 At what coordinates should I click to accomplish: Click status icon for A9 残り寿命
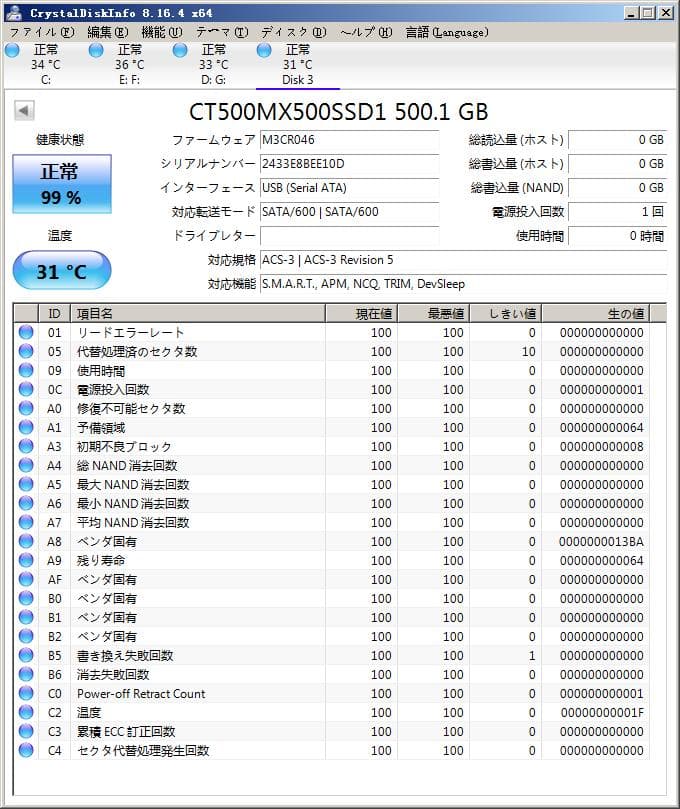[x=26, y=560]
